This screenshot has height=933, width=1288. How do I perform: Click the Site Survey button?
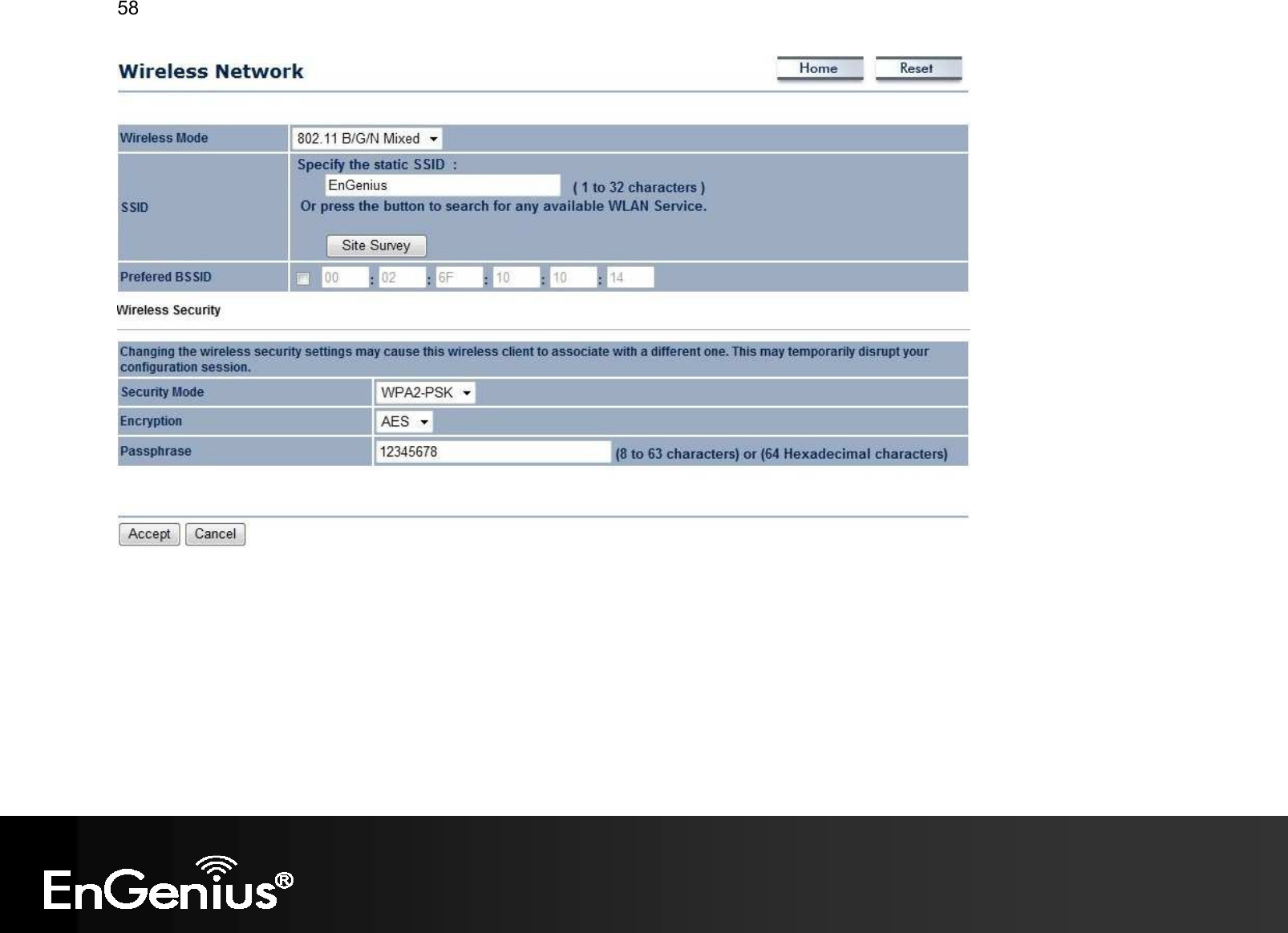(x=376, y=245)
